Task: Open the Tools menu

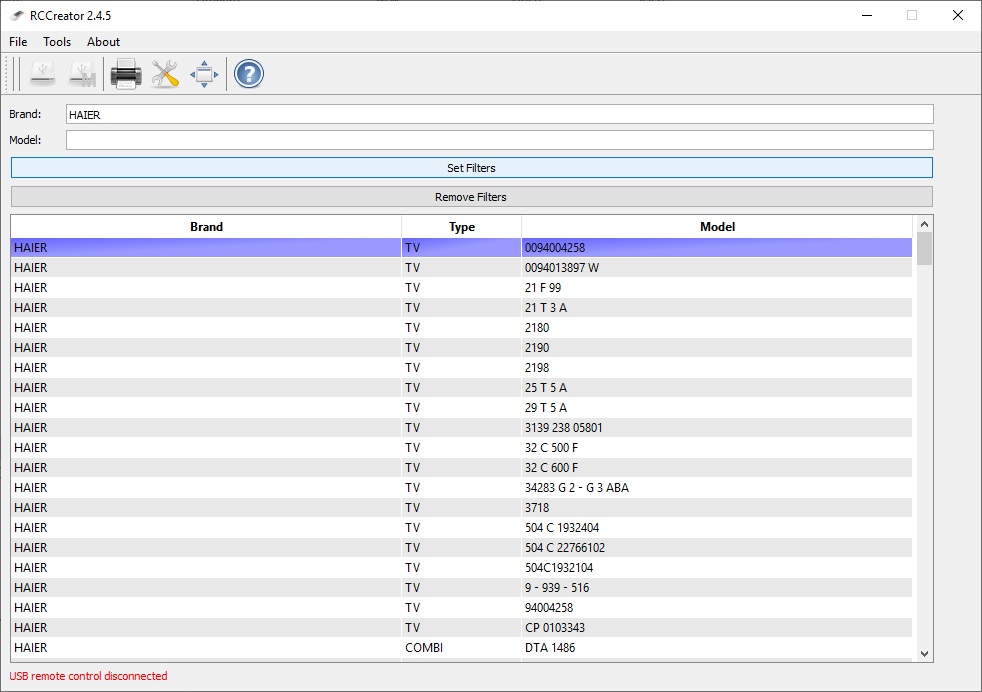Action: click(56, 42)
